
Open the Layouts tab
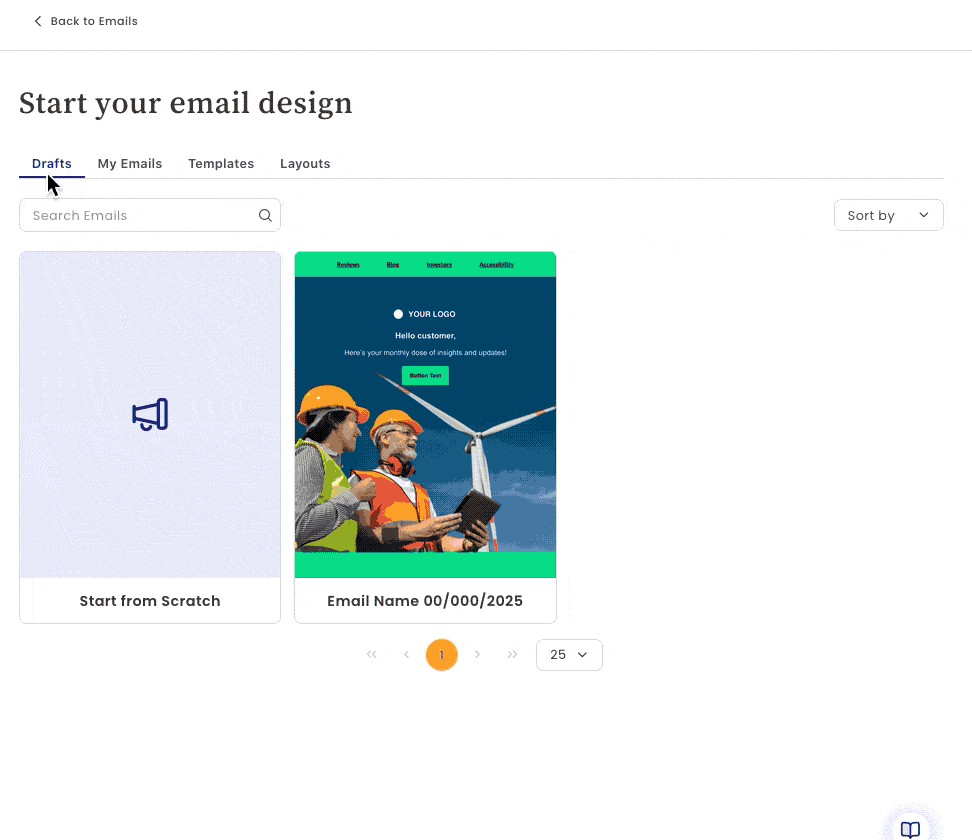[305, 164]
